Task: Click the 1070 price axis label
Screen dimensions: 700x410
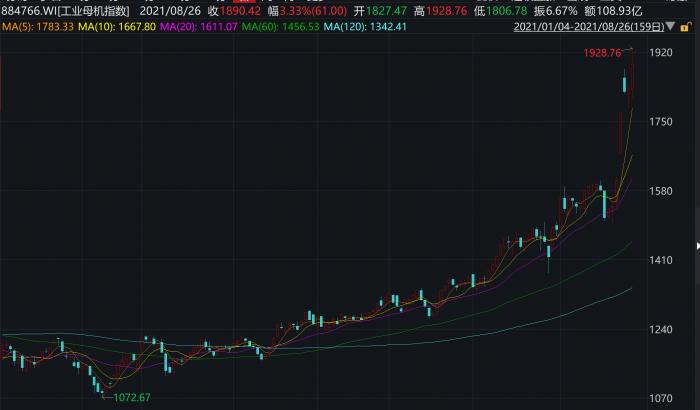Action: coord(661,398)
